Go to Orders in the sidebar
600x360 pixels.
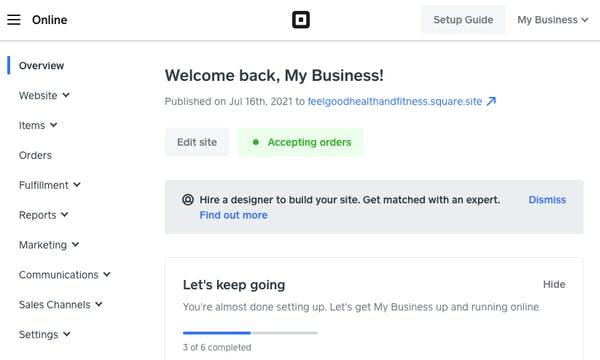tap(35, 155)
